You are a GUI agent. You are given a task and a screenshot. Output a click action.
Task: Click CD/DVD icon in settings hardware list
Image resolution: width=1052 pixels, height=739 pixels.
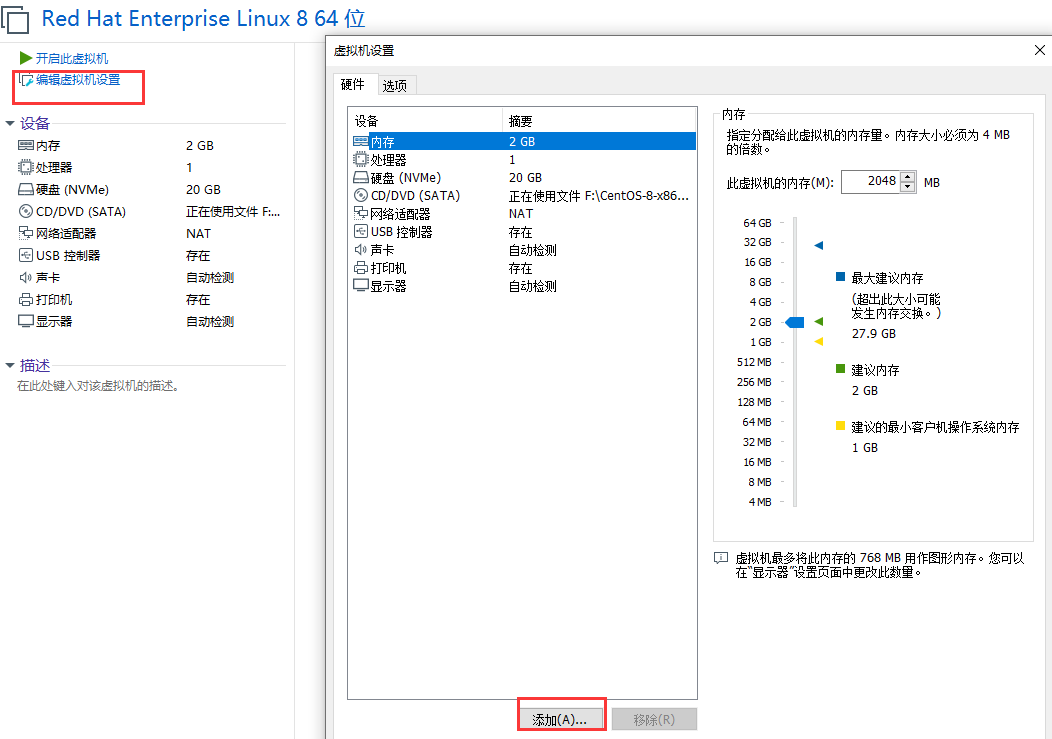pyautogui.click(x=360, y=195)
